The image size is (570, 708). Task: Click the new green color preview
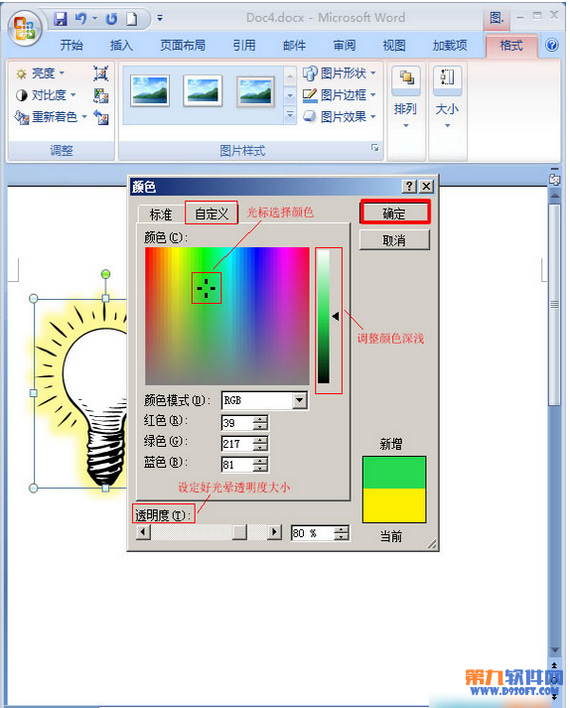click(x=394, y=473)
